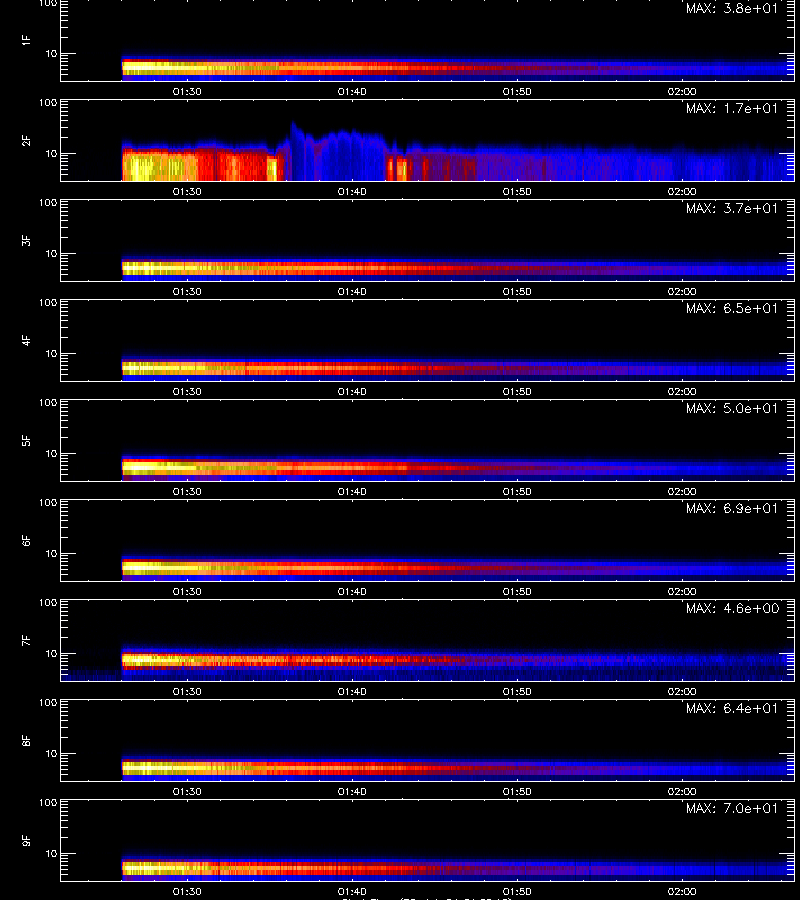
Task: Click the 02:00 tick label below panel 2F
Action: 682,192
